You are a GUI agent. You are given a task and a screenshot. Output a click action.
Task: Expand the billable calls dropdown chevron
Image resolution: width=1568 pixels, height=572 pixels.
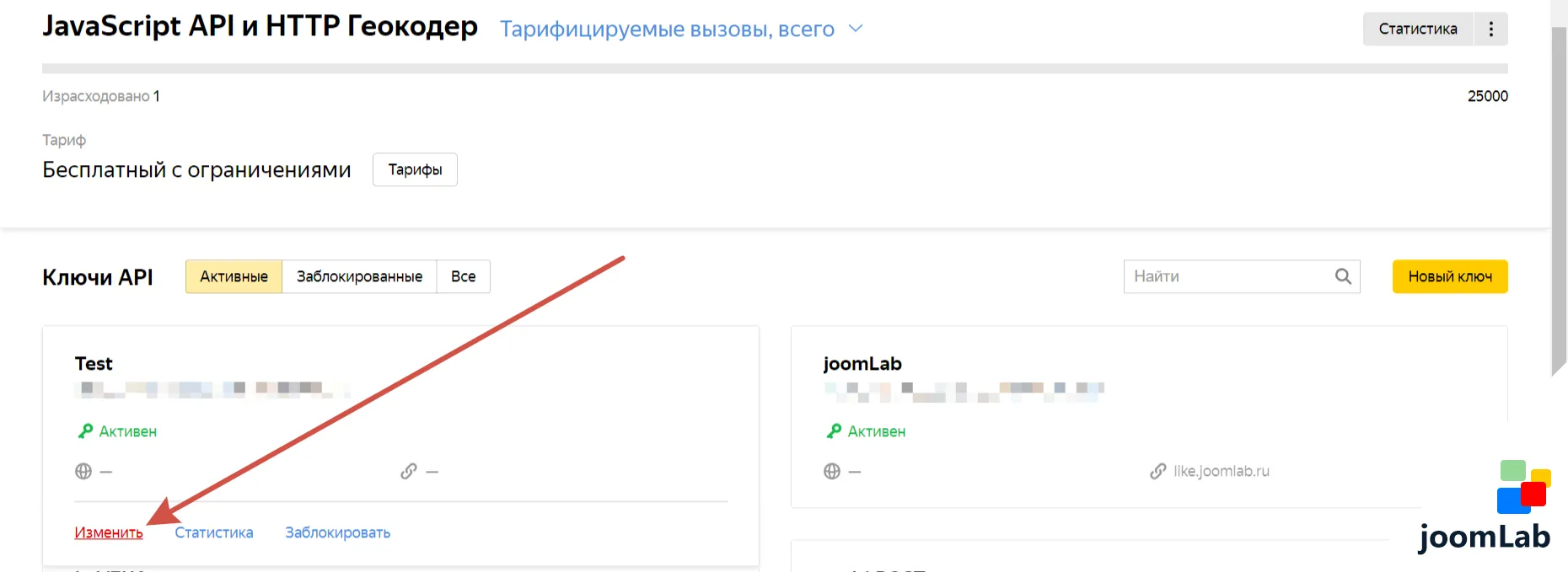(856, 29)
